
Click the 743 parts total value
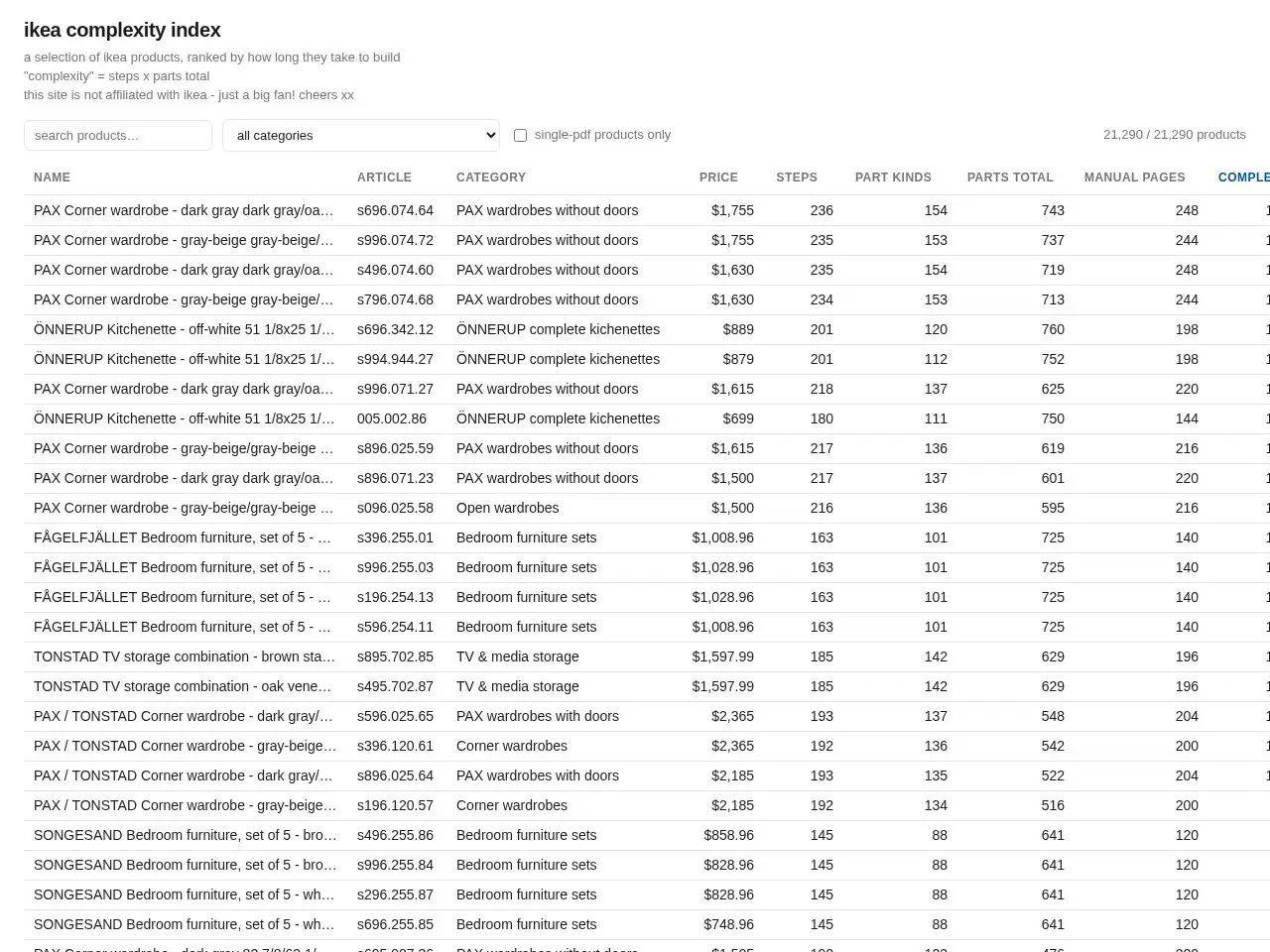coord(1053,210)
